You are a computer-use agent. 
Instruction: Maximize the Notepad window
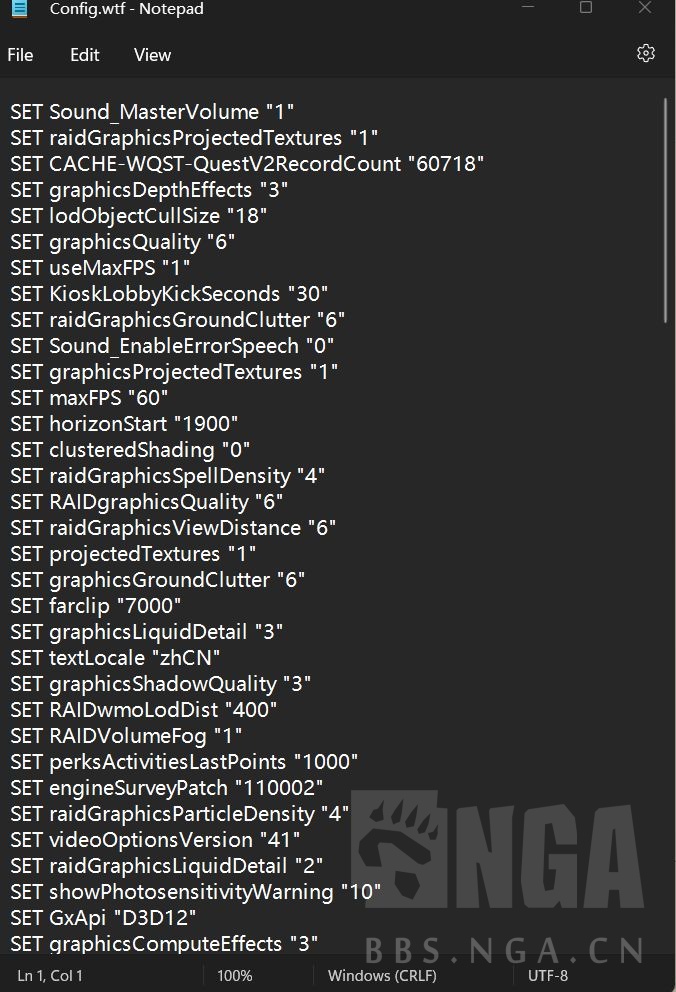586,9
